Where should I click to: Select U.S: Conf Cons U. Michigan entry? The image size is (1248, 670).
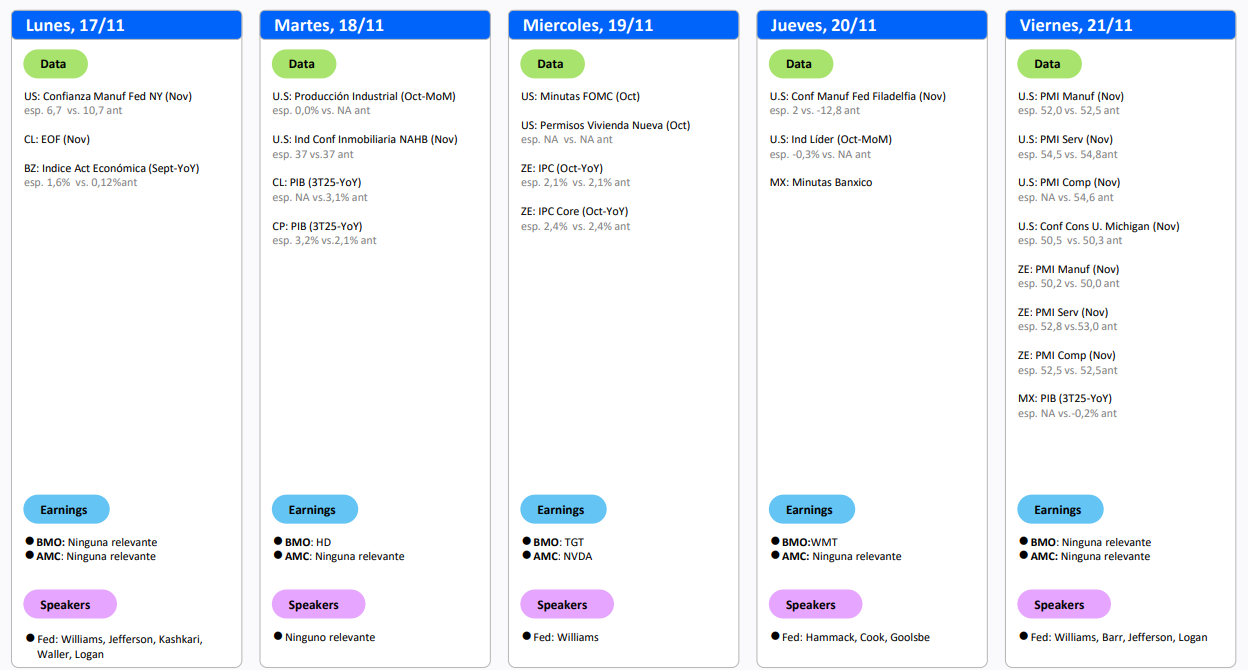point(1098,226)
